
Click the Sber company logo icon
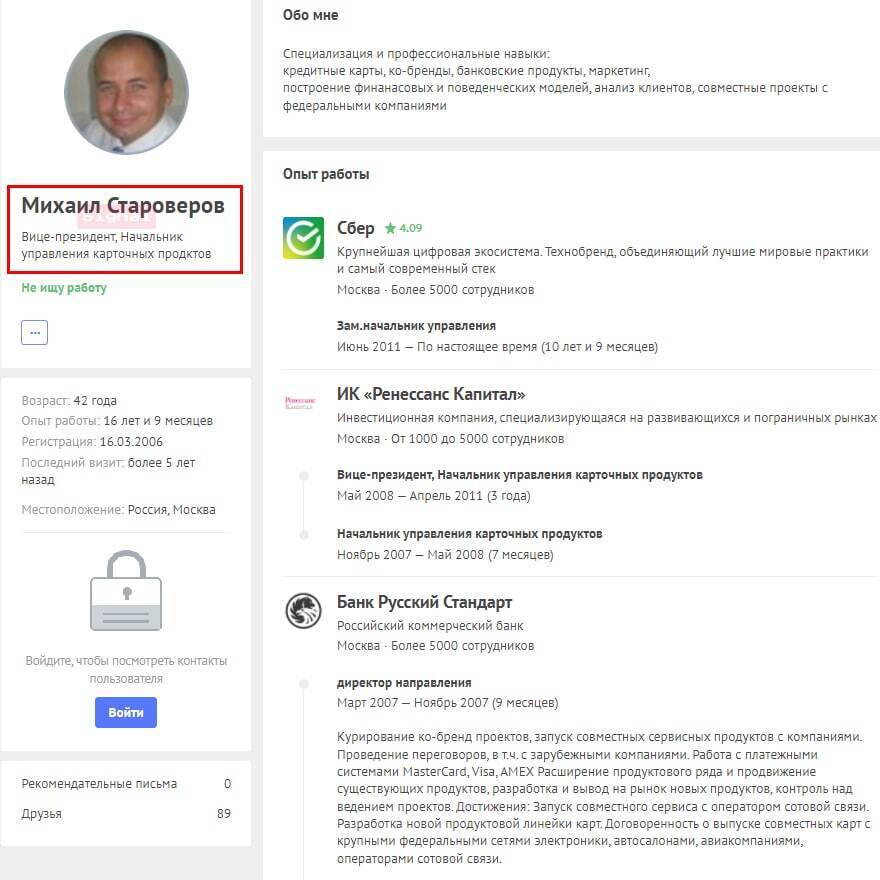303,238
